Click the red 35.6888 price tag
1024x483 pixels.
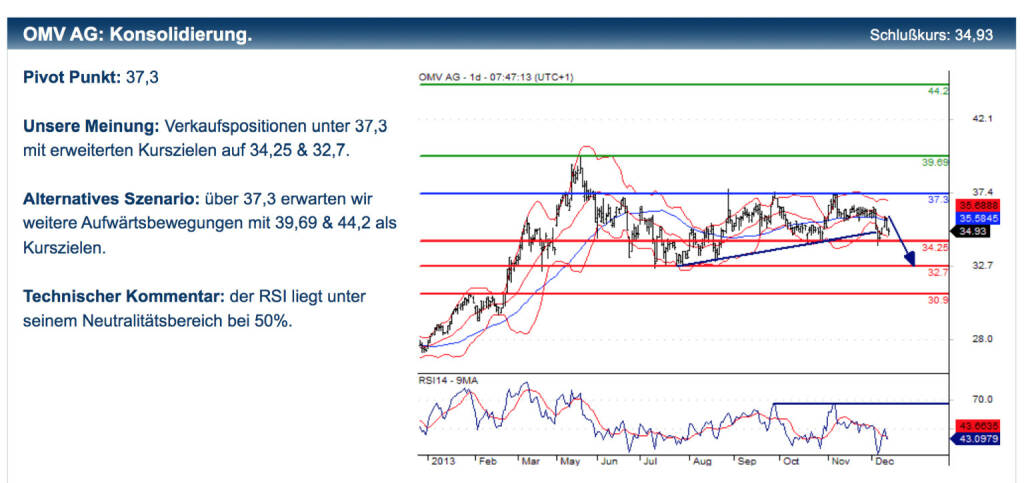point(976,206)
